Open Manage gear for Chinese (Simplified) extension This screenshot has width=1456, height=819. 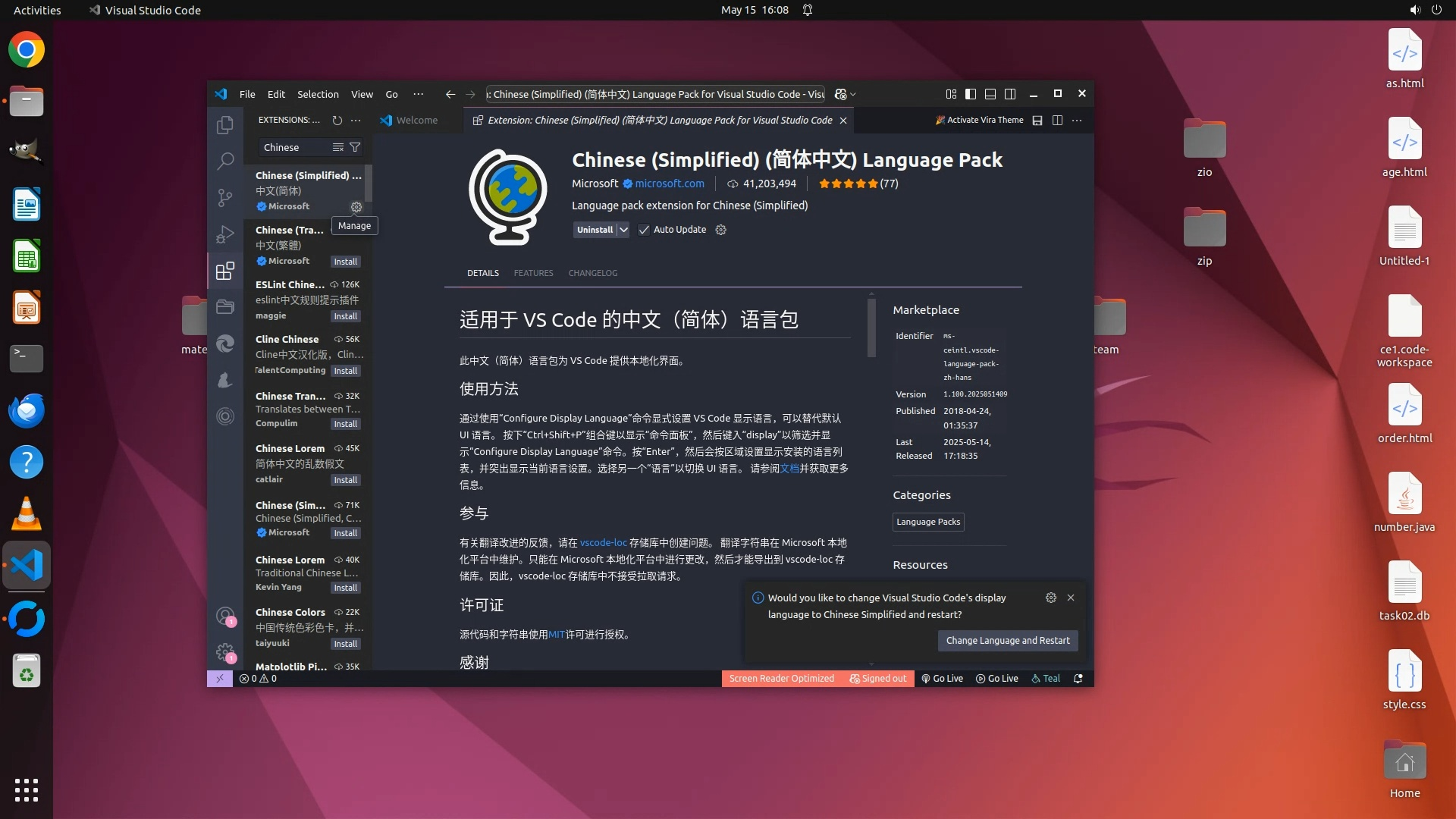[356, 207]
